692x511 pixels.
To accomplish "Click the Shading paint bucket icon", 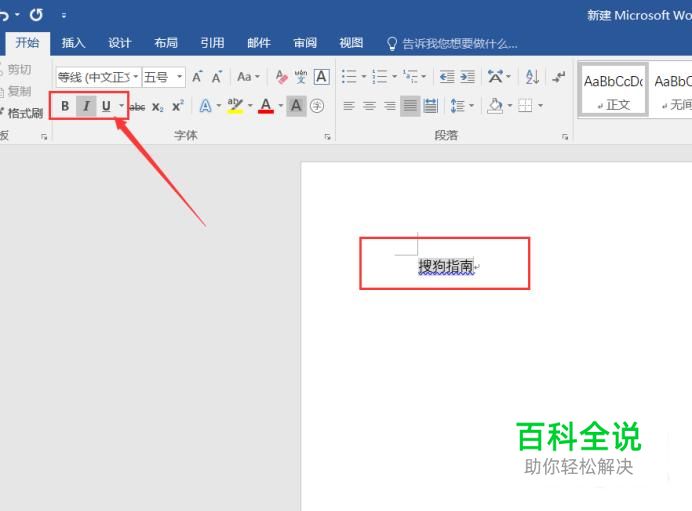I will (495, 106).
